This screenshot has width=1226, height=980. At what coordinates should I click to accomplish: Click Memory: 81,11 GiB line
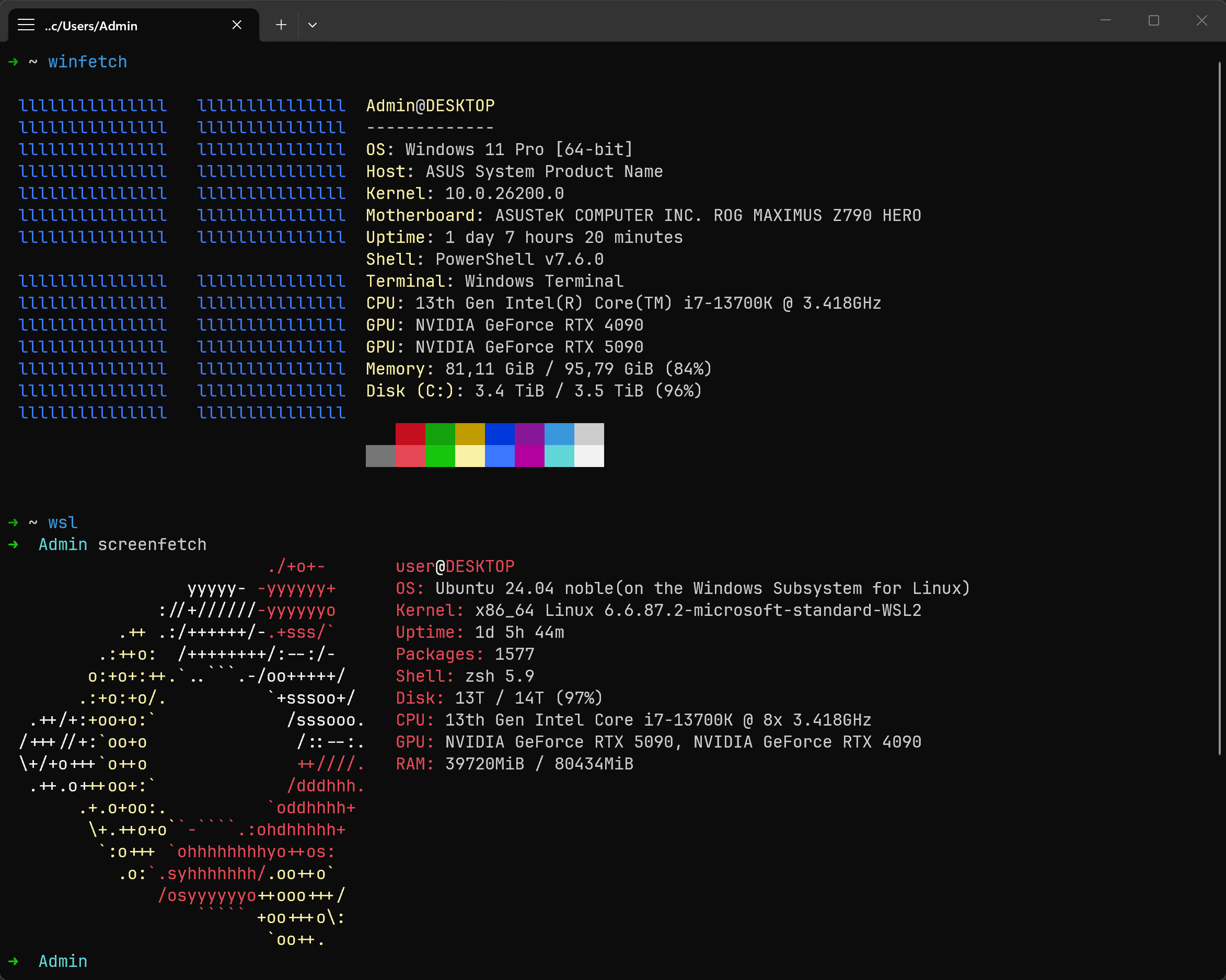[539, 369]
